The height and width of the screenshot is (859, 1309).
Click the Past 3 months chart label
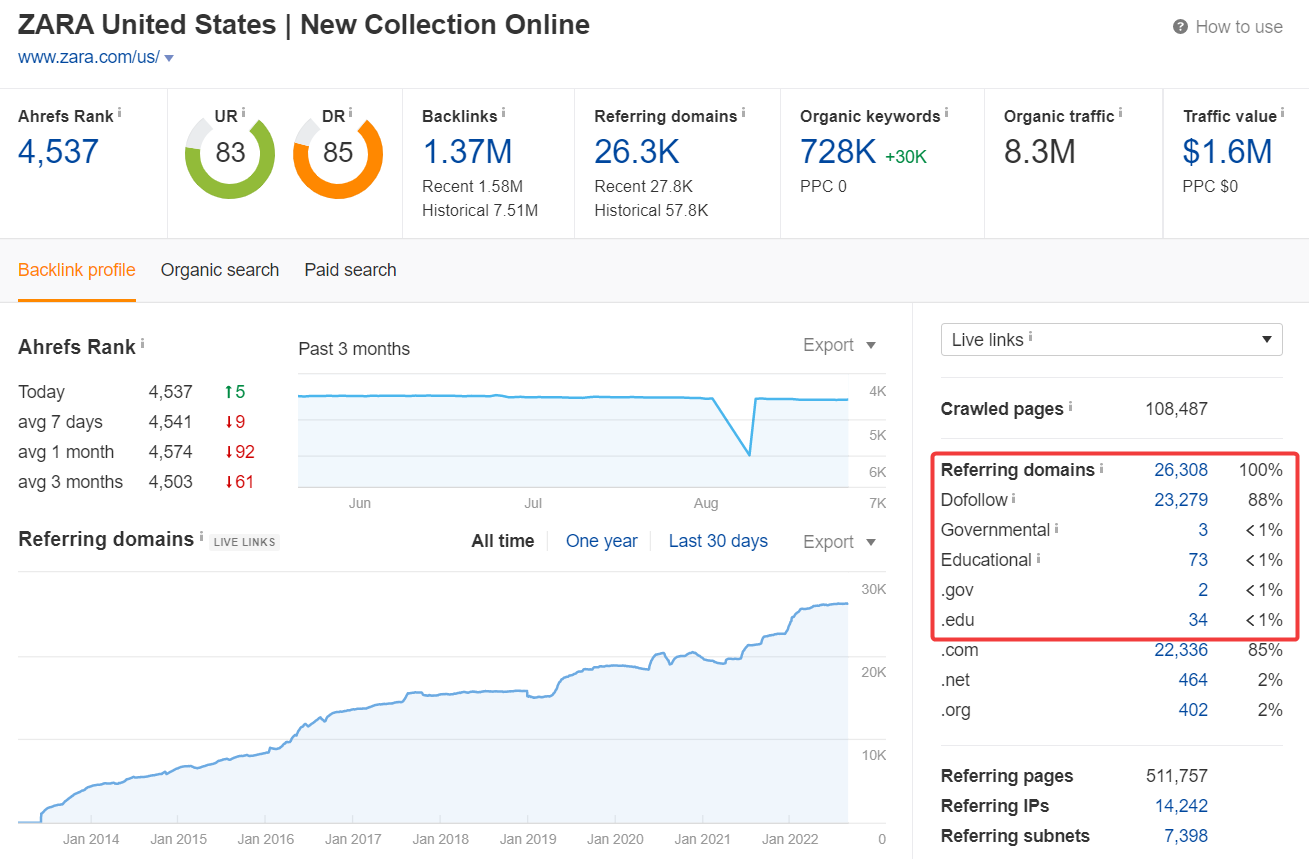354,349
